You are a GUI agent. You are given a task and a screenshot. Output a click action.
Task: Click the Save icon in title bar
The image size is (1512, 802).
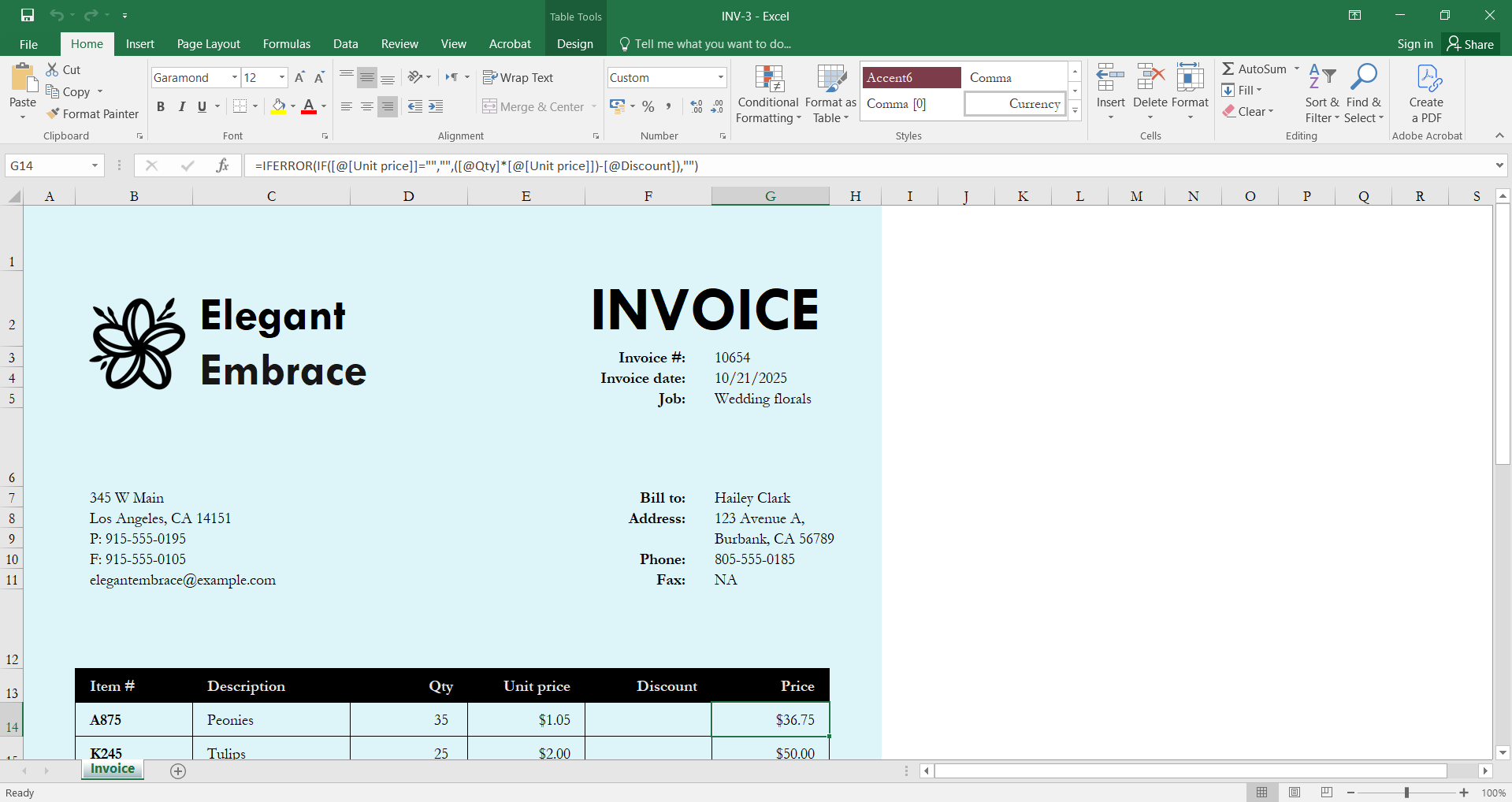[x=28, y=15]
